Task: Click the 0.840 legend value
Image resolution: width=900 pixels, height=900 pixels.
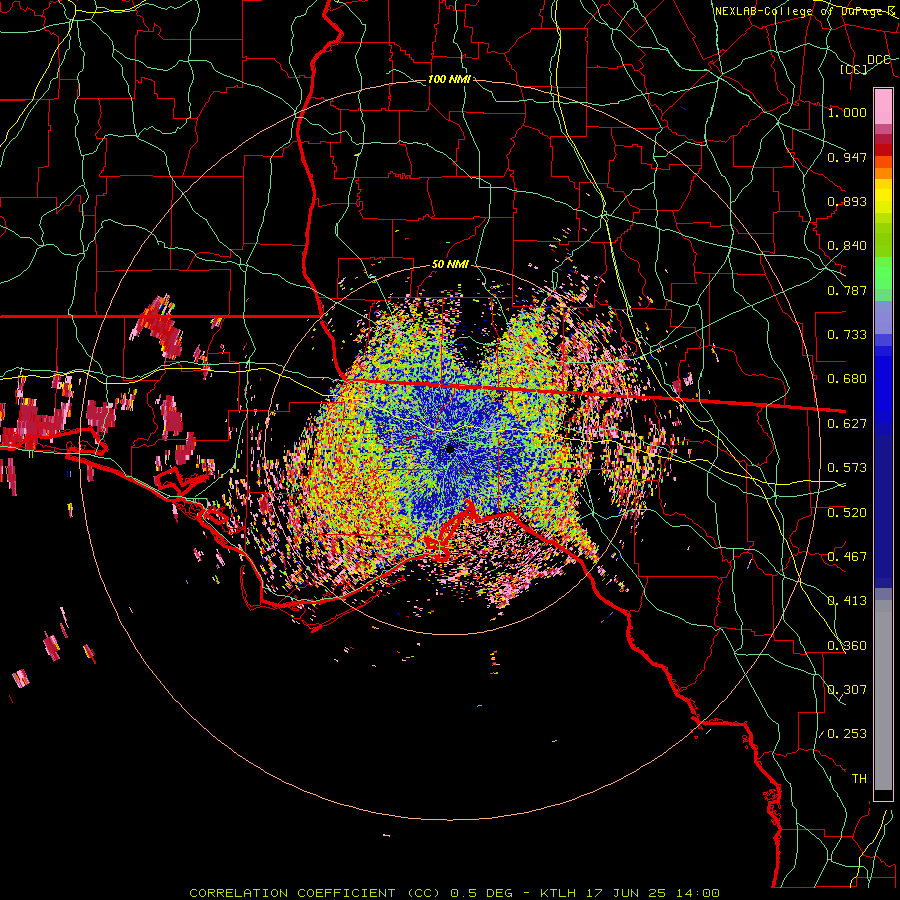Action: pyautogui.click(x=847, y=246)
